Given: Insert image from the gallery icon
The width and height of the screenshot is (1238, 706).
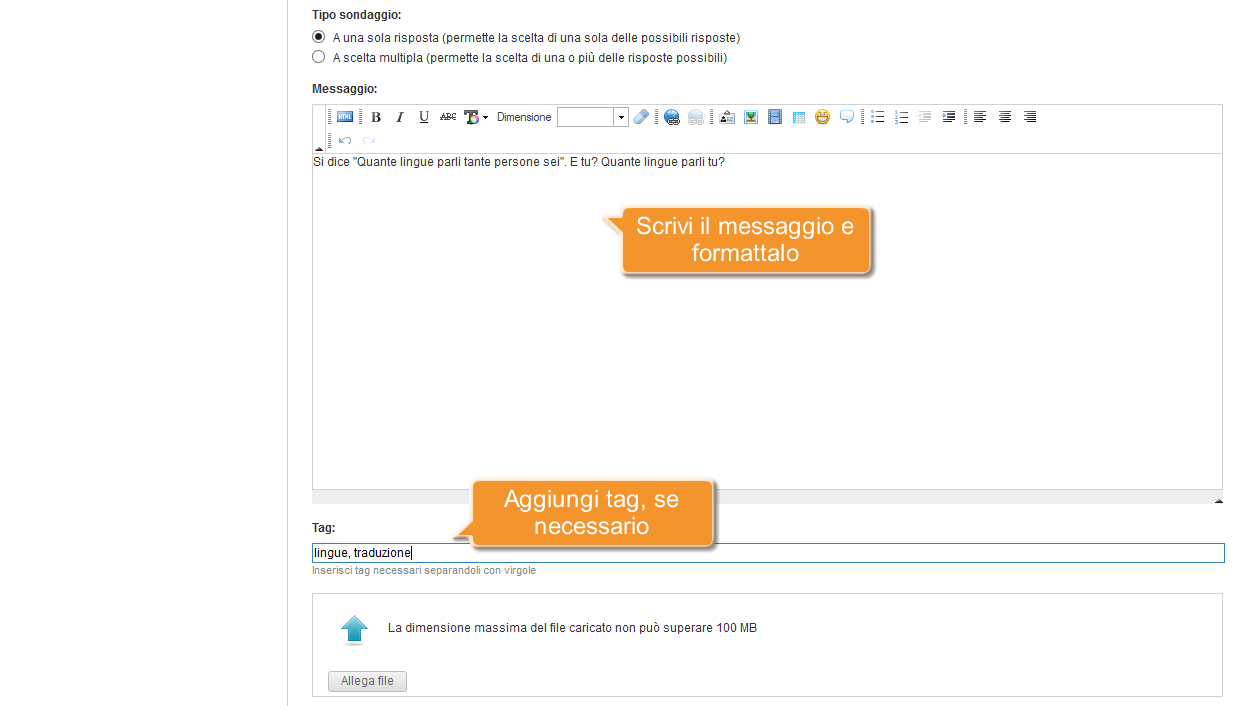Looking at the screenshot, I should click(727, 117).
